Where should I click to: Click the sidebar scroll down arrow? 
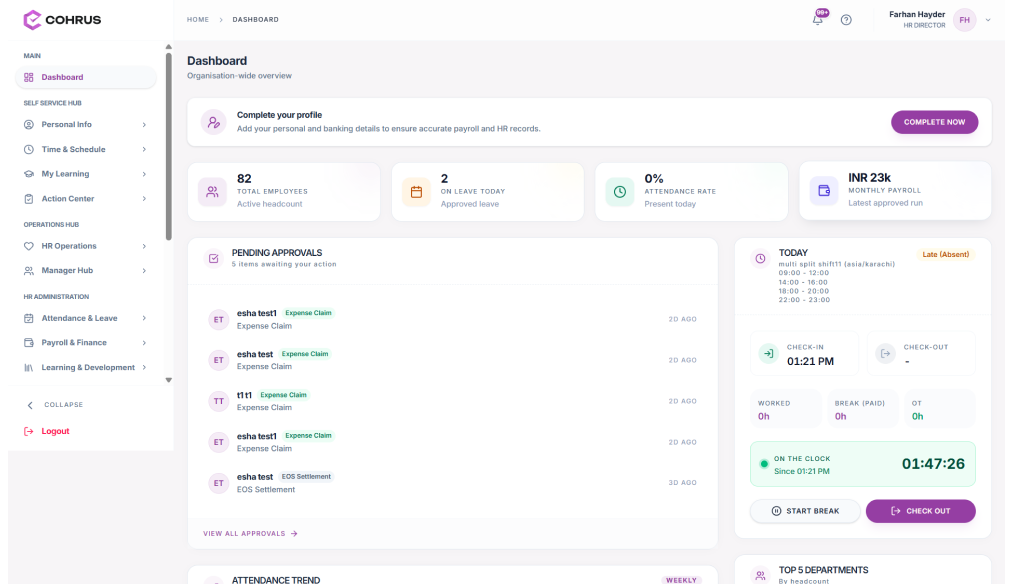(x=169, y=380)
